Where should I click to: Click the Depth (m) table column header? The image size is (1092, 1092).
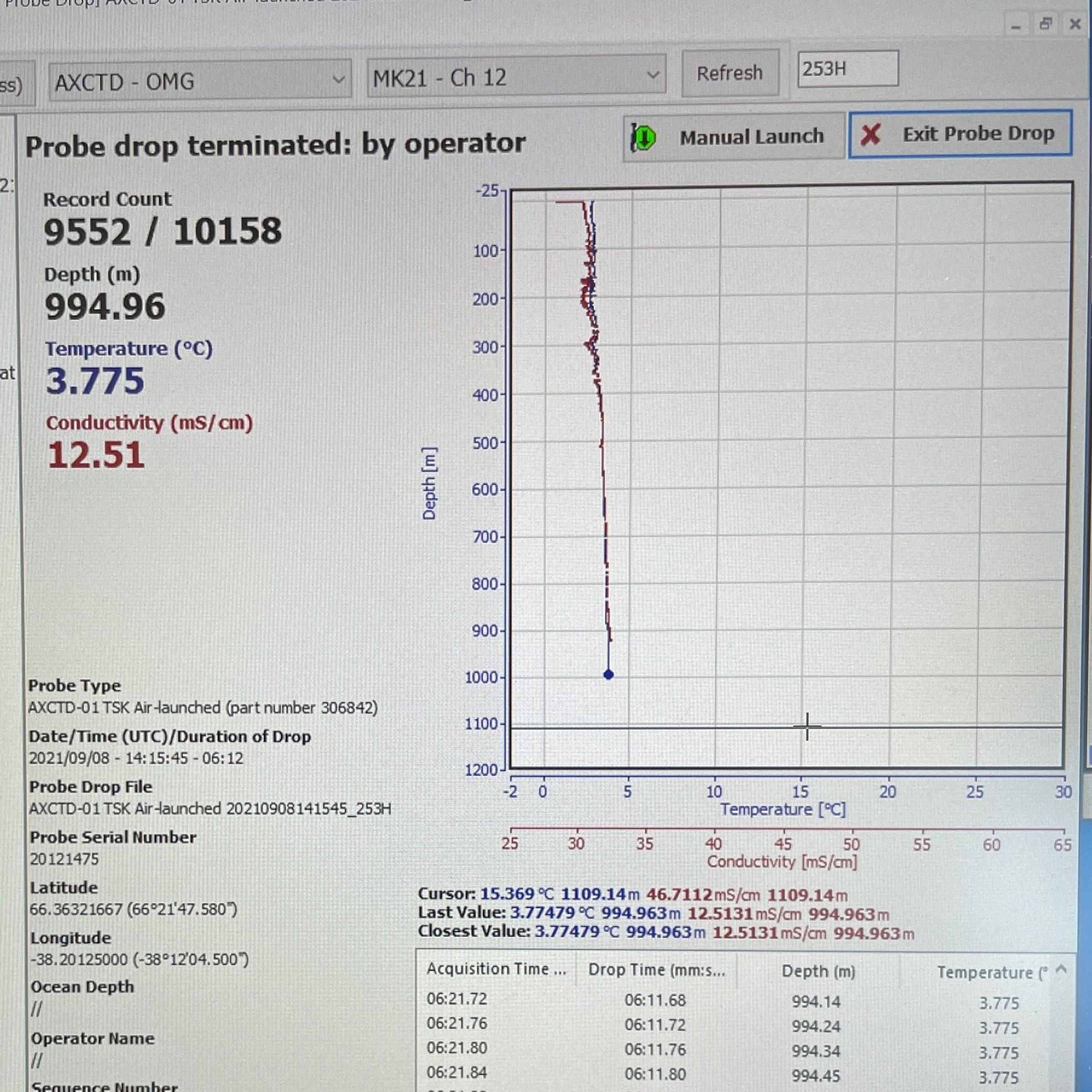[x=818, y=971]
